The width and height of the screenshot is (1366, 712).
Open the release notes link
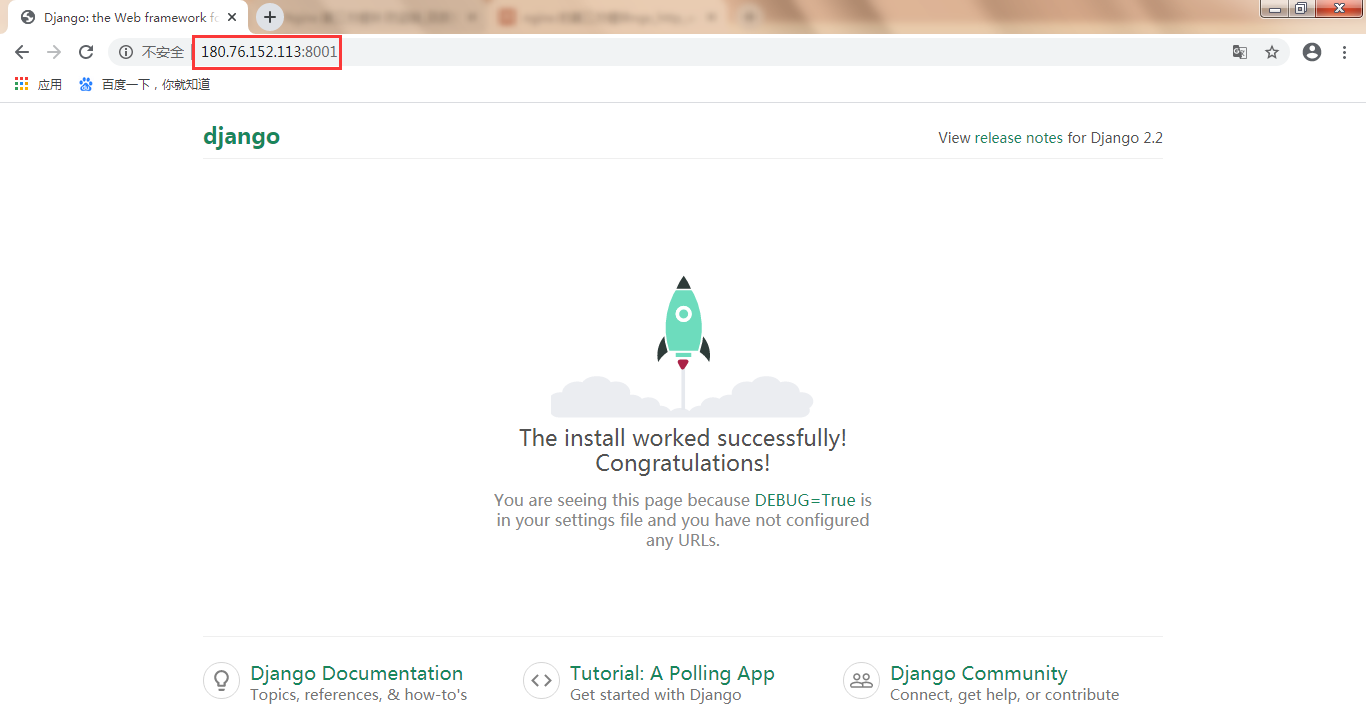[1018, 138]
